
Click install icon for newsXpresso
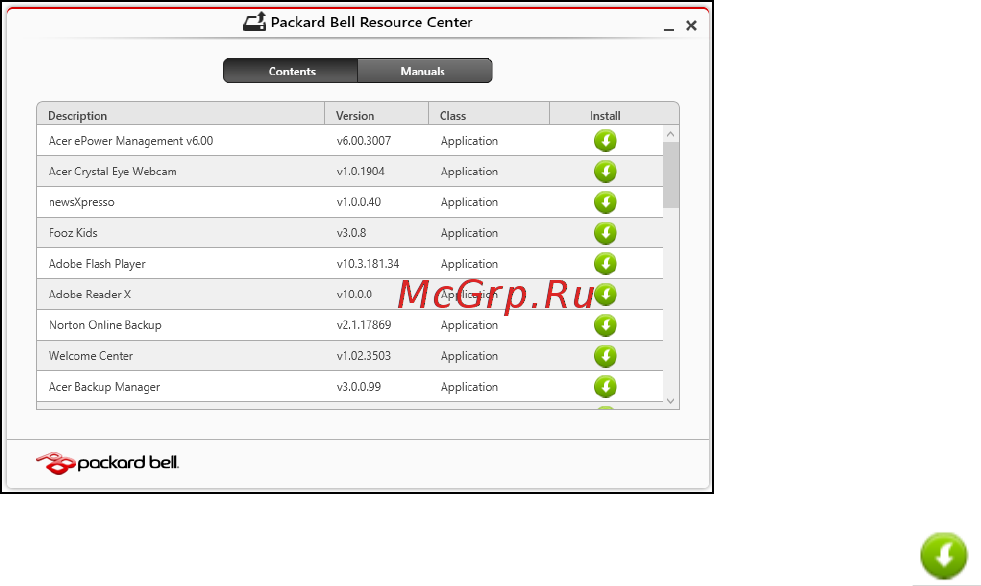[x=605, y=202]
